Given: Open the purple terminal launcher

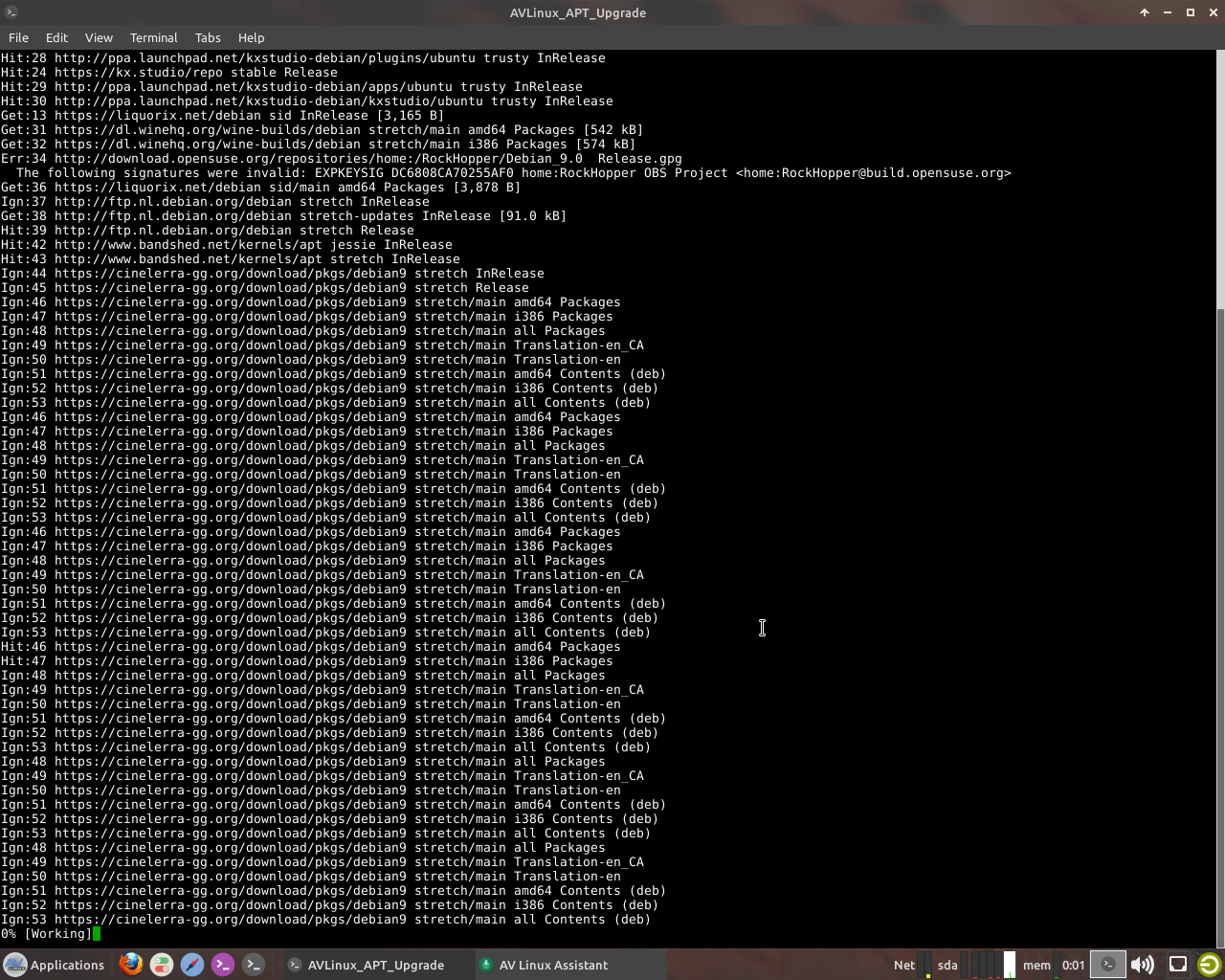Looking at the screenshot, I should click(x=223, y=965).
